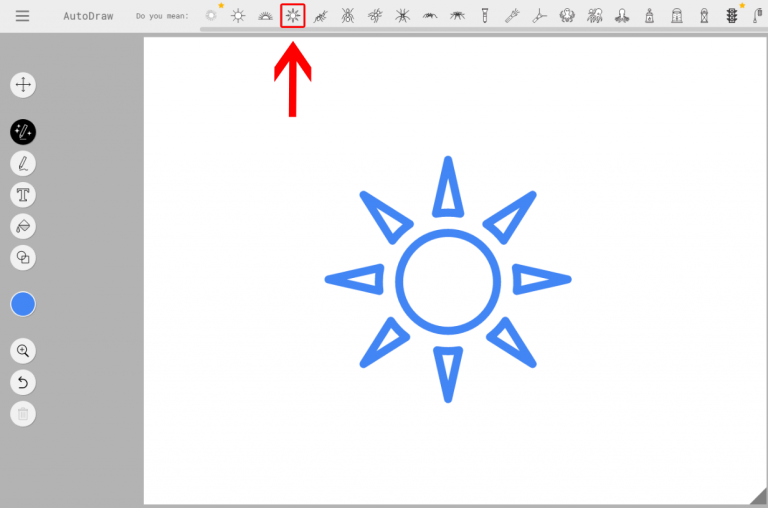768x508 pixels.
Task: Choose the first starred sun suggestion
Action: [x=211, y=15]
